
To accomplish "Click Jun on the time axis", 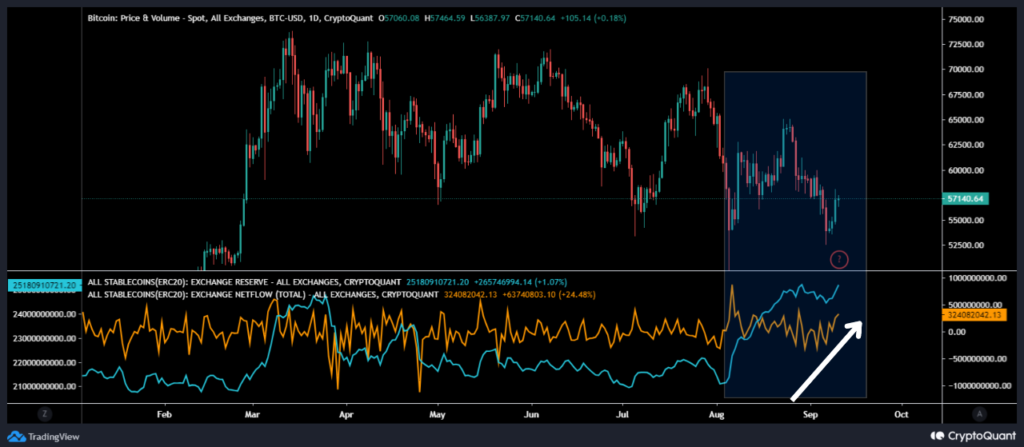I will [x=532, y=414].
